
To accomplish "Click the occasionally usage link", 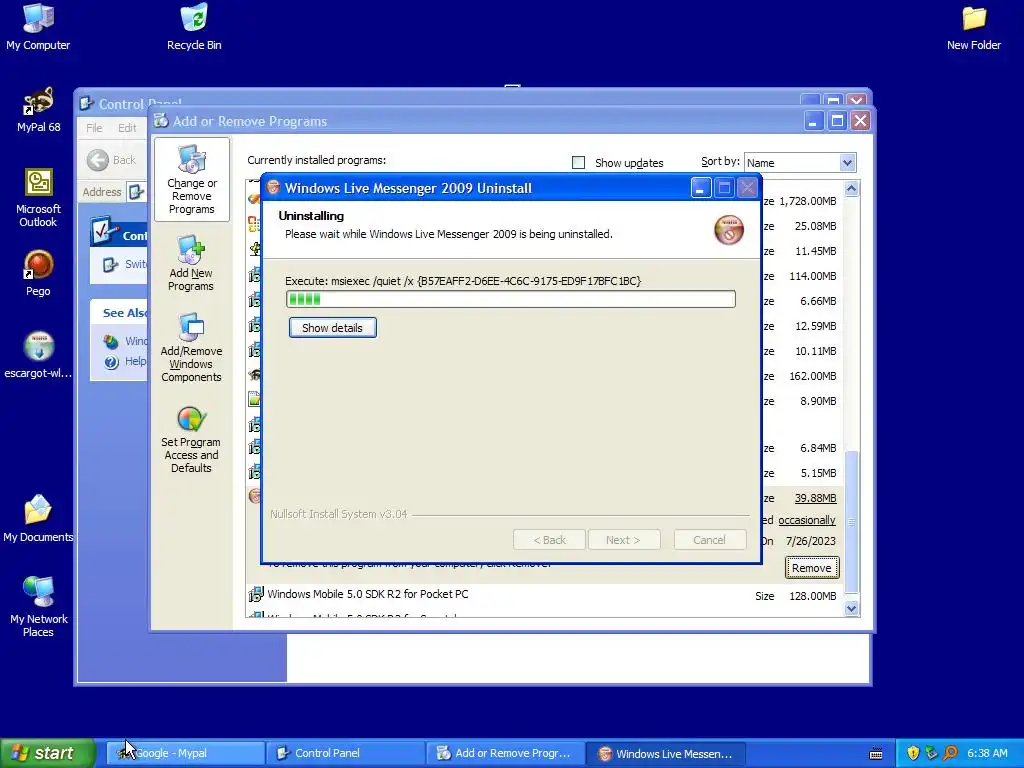I will coord(807,520).
